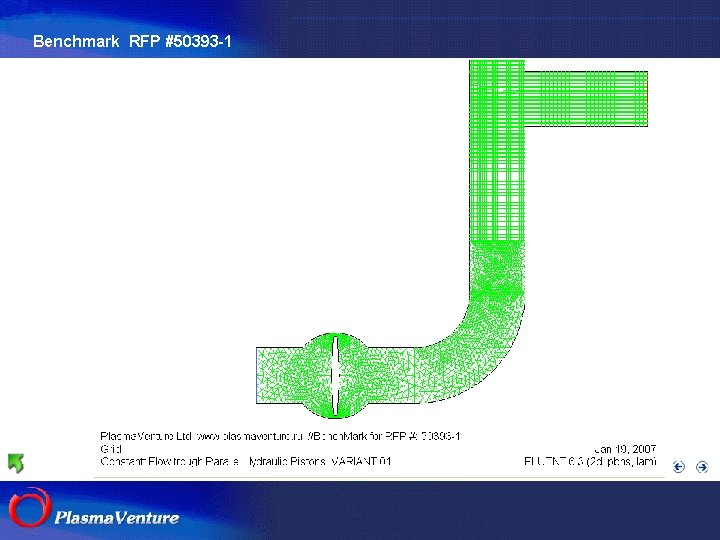The width and height of the screenshot is (720, 540).
Task: Go to the next slide arrow
Action: [702, 467]
